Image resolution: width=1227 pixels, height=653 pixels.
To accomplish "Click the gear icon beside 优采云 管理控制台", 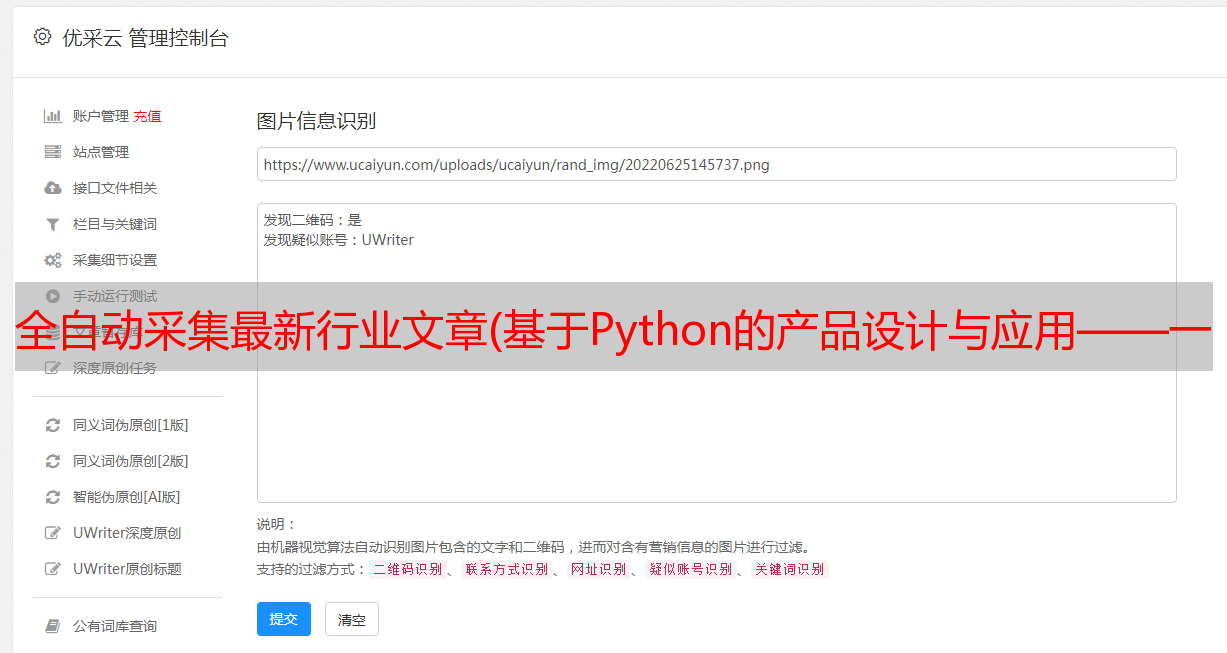I will (x=42, y=37).
